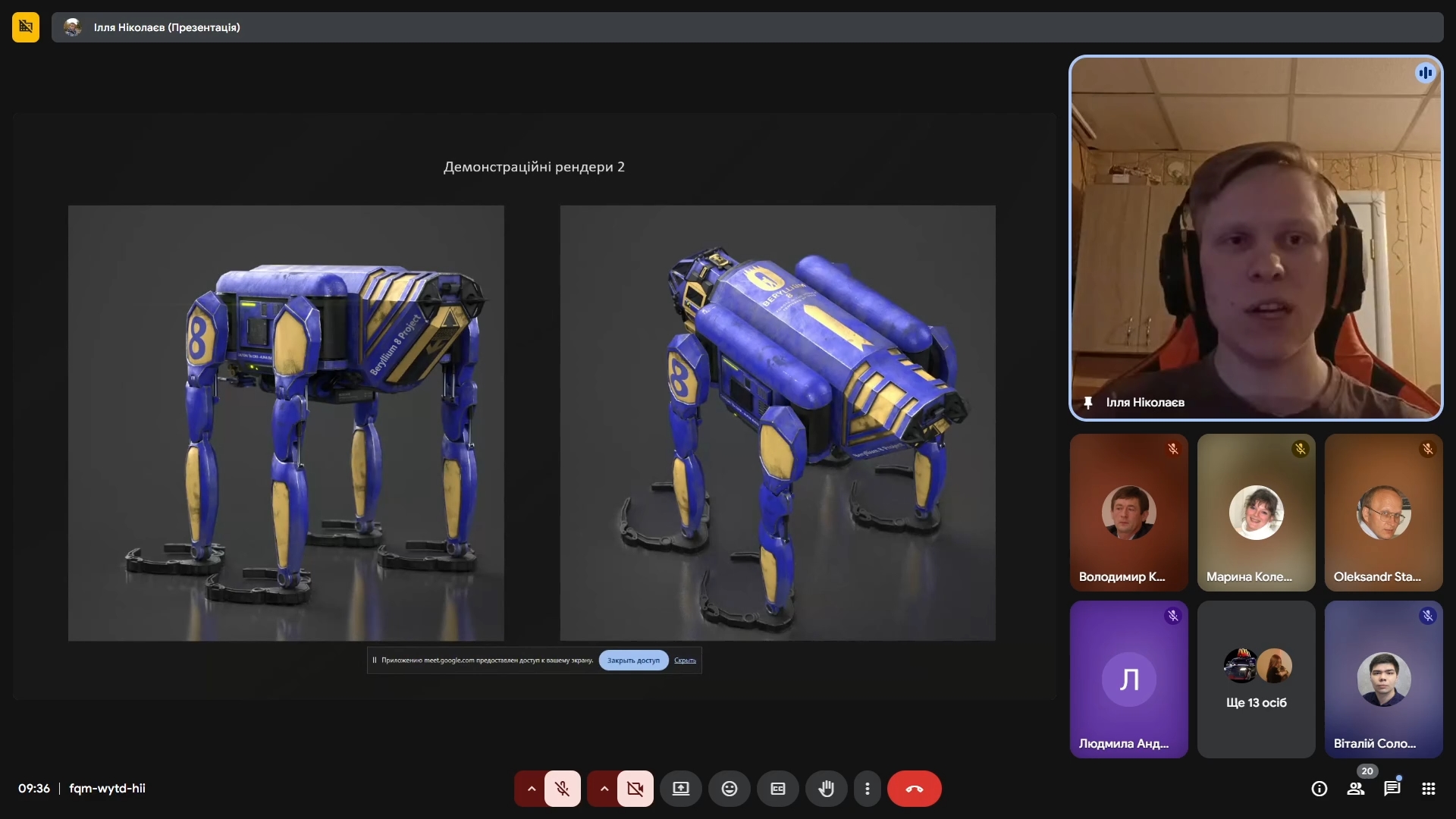Expand video settings arrow beside camera

pyautogui.click(x=604, y=789)
